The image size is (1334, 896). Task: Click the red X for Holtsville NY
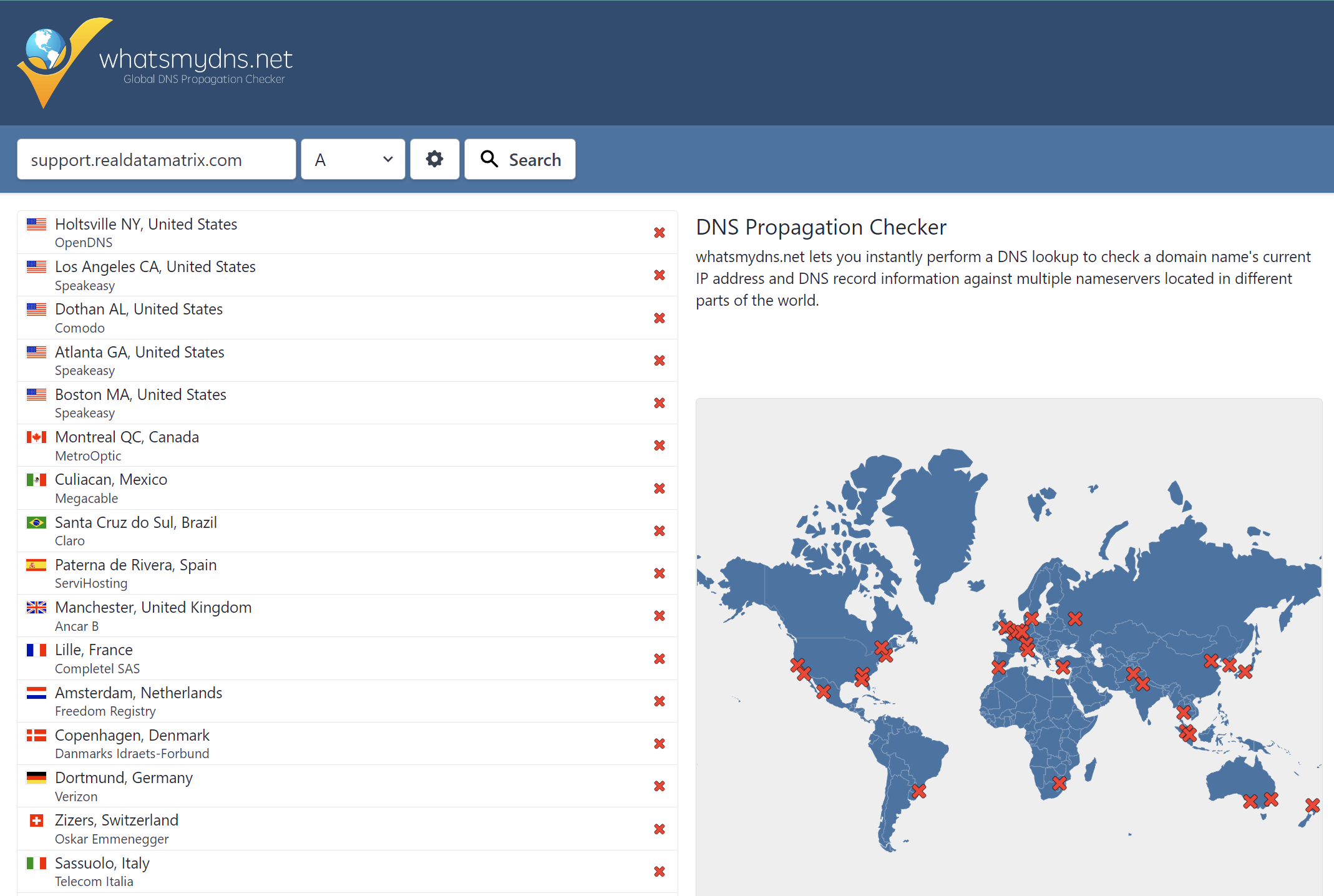pos(659,233)
